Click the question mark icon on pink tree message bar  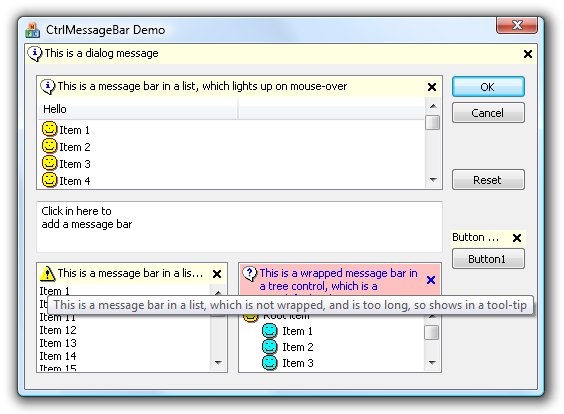tap(250, 274)
